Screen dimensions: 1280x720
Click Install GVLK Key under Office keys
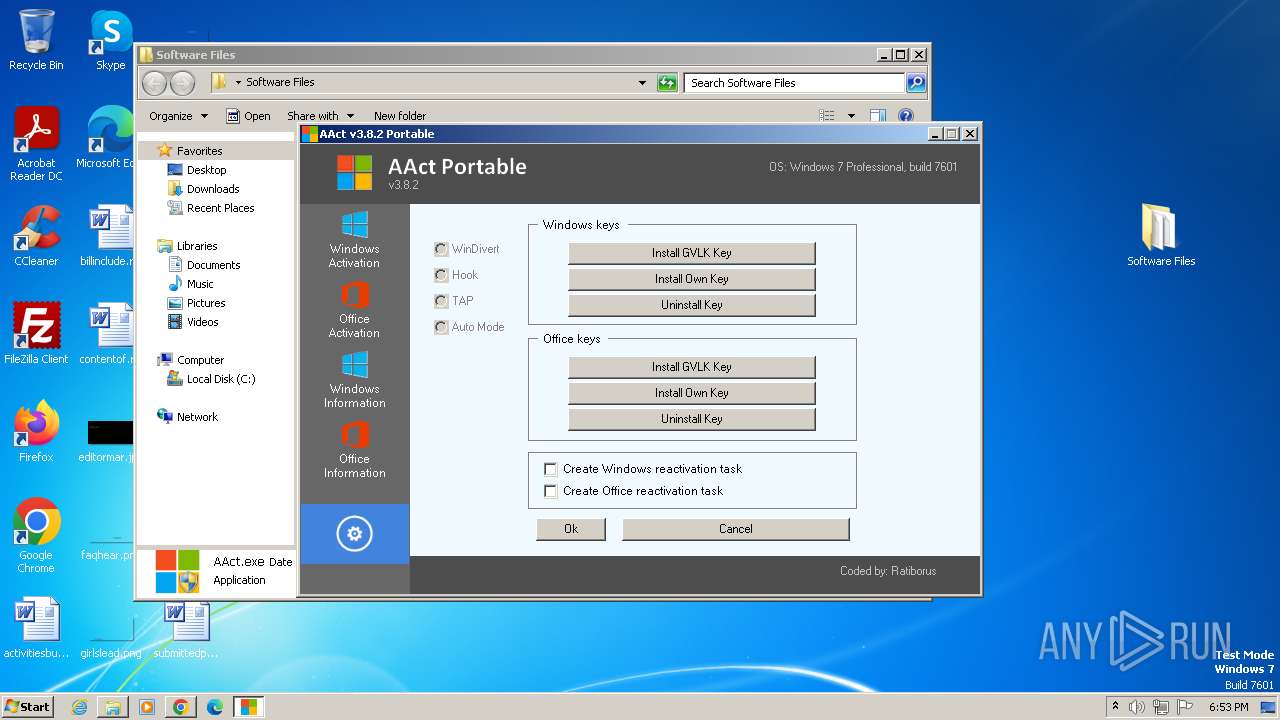pyautogui.click(x=692, y=367)
